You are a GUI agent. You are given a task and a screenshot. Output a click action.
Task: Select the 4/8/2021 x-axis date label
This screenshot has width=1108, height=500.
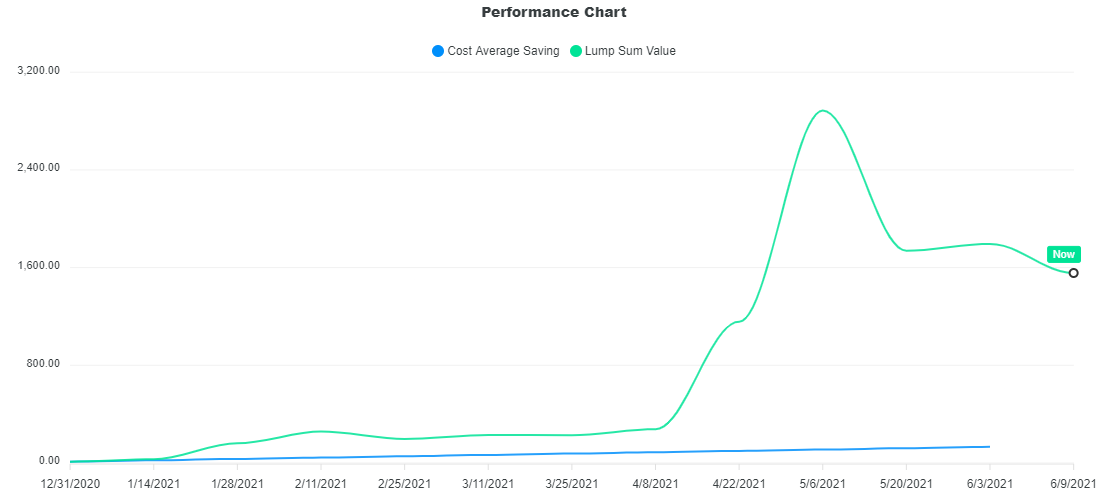pos(656,483)
